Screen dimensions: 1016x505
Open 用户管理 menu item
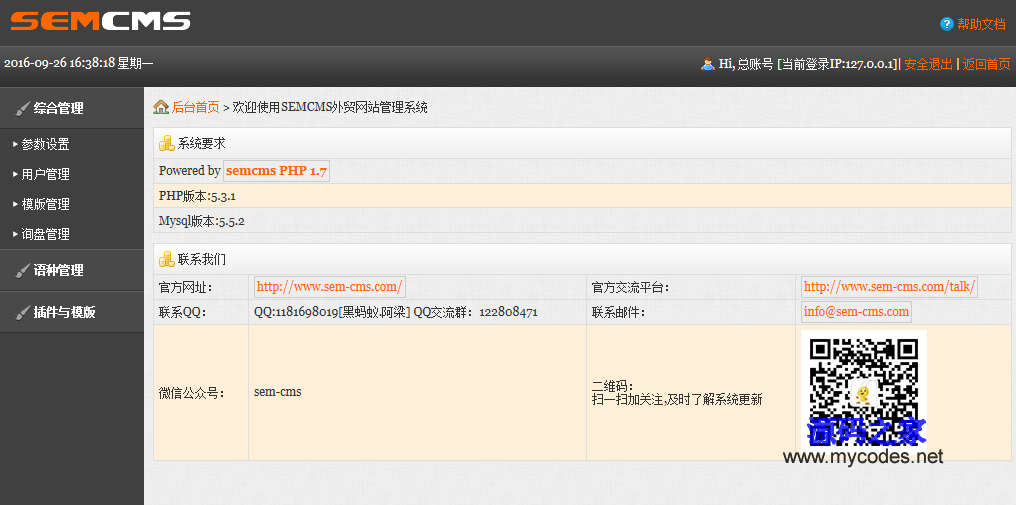(45, 174)
